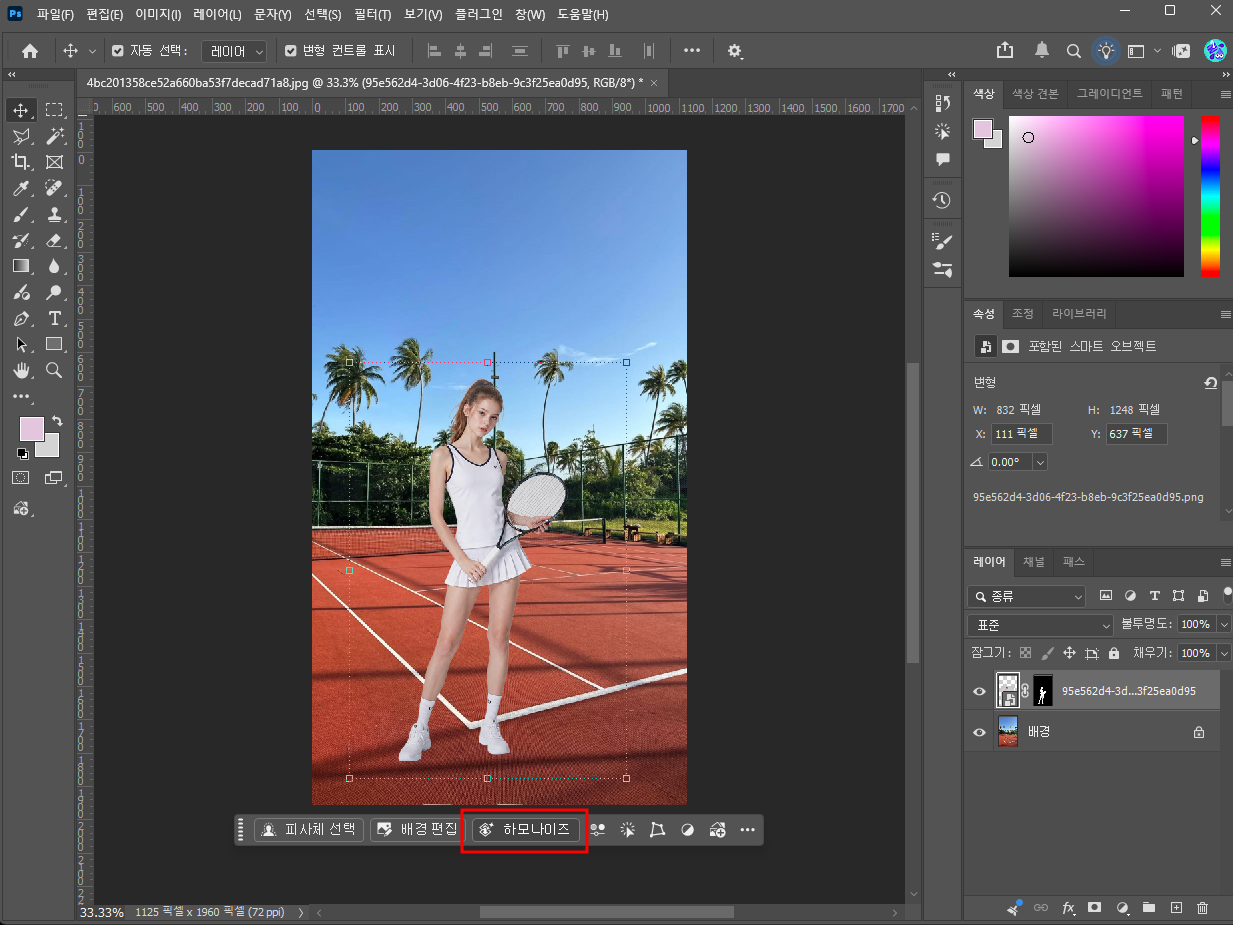Open the 이미지(I) menu

click(158, 15)
